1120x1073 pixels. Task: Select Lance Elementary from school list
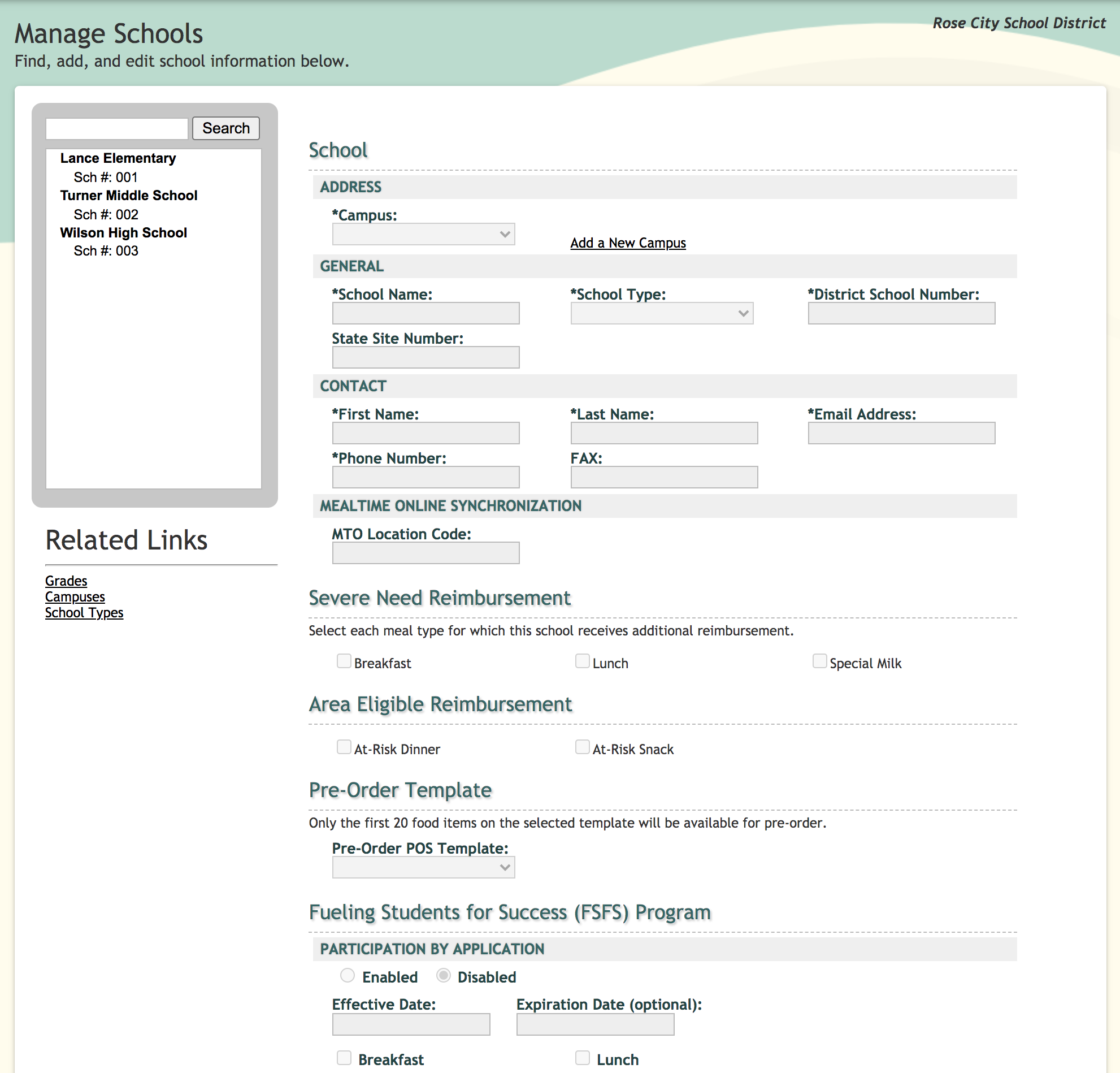click(x=118, y=158)
